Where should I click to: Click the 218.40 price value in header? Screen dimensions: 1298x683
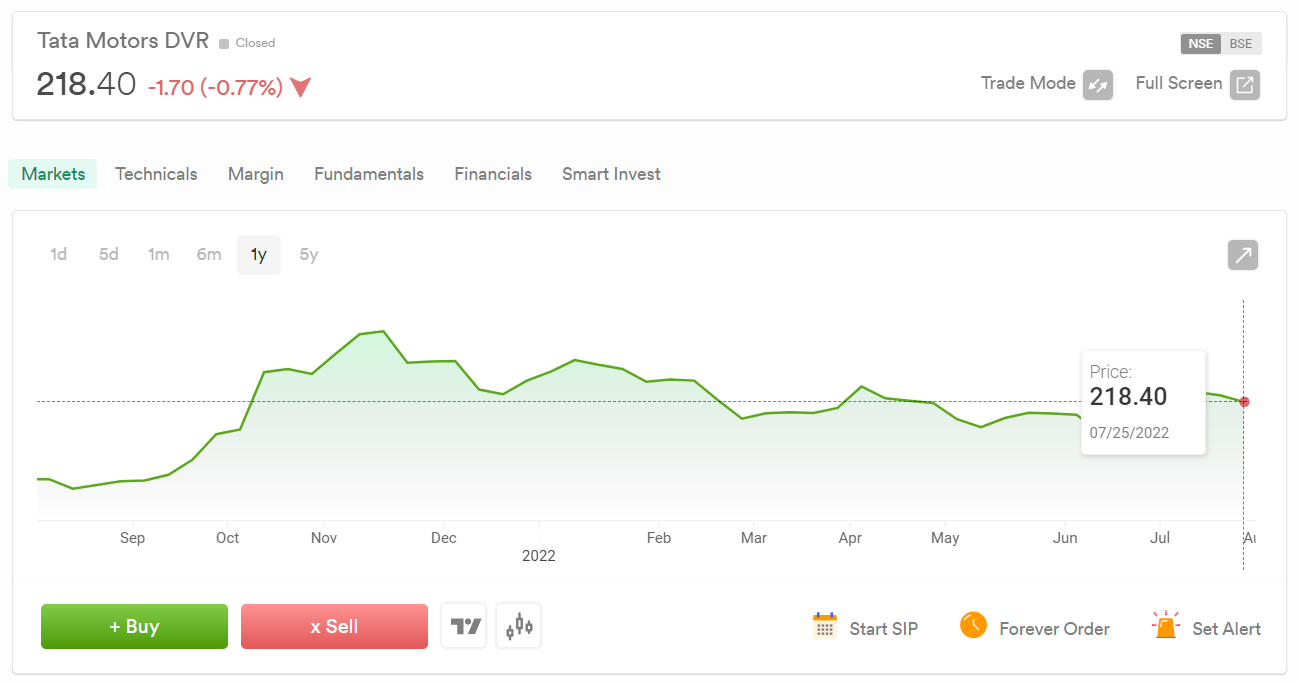pyautogui.click(x=86, y=84)
